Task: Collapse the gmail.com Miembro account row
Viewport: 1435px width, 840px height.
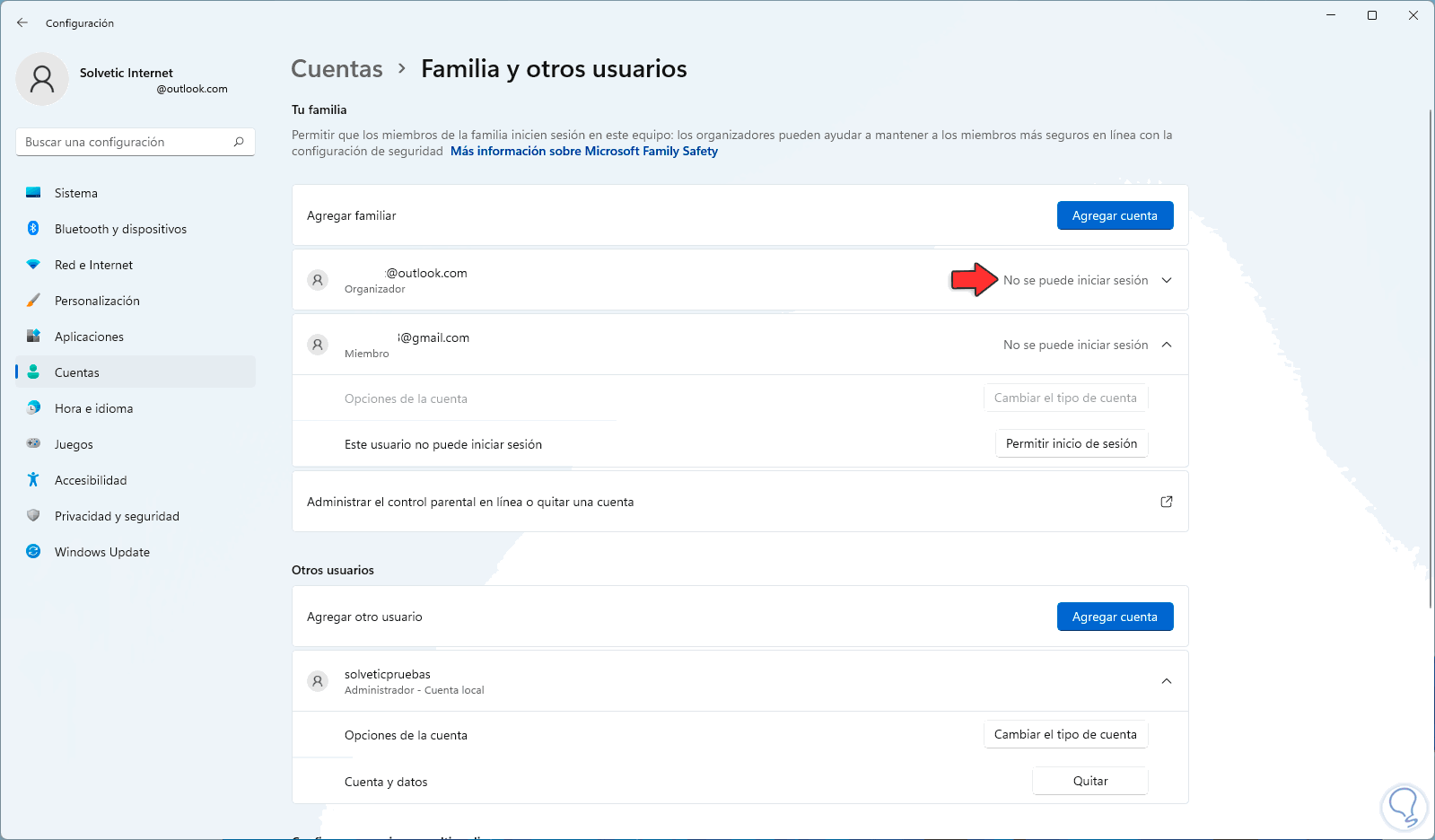Action: 1167,345
